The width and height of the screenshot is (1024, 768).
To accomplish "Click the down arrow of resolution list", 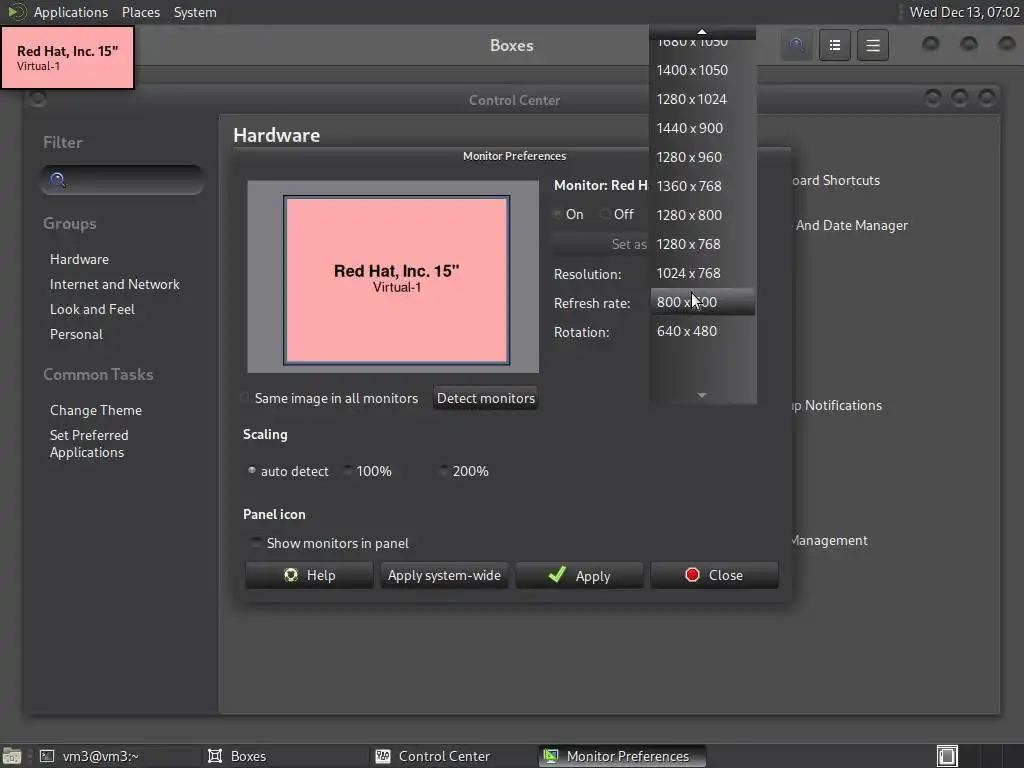I will (x=702, y=395).
